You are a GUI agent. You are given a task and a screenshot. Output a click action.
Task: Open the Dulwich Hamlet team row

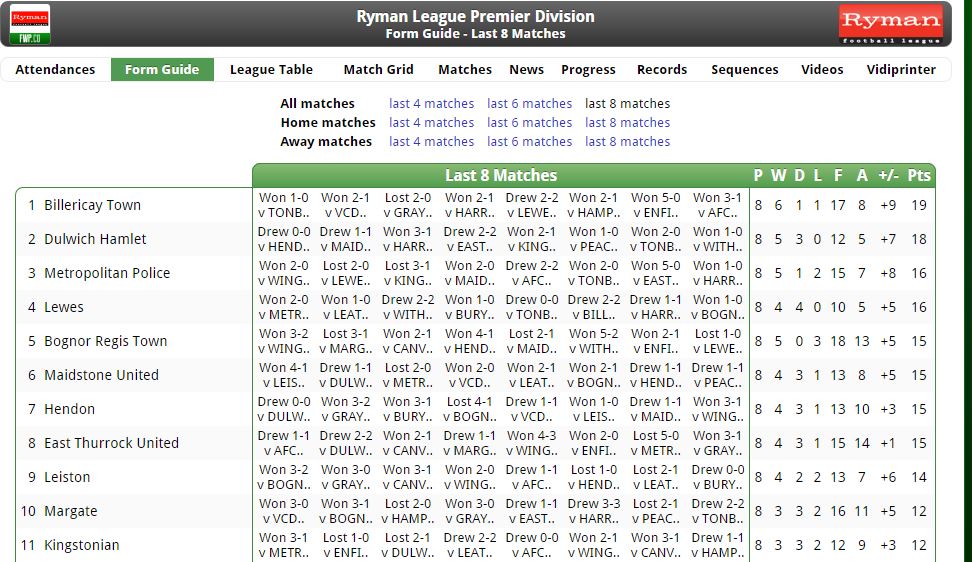[x=95, y=239]
